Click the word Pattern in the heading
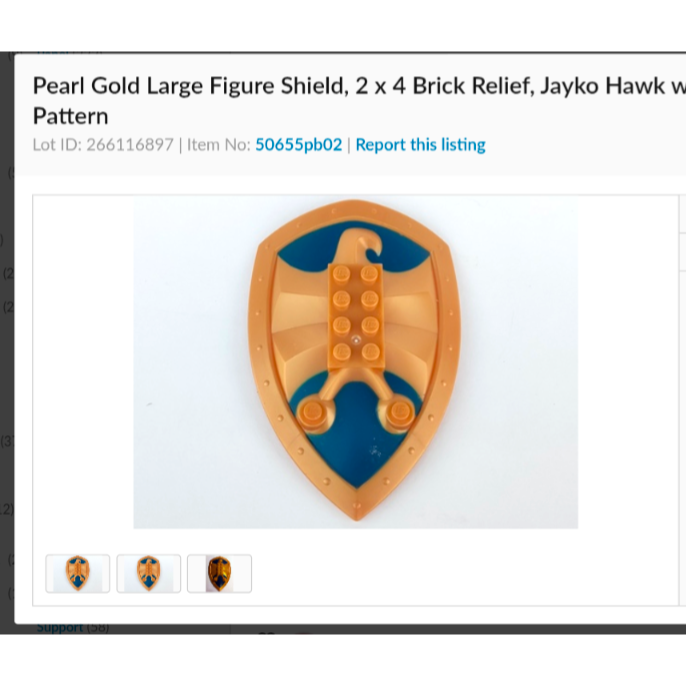The image size is (686, 686). point(70,116)
